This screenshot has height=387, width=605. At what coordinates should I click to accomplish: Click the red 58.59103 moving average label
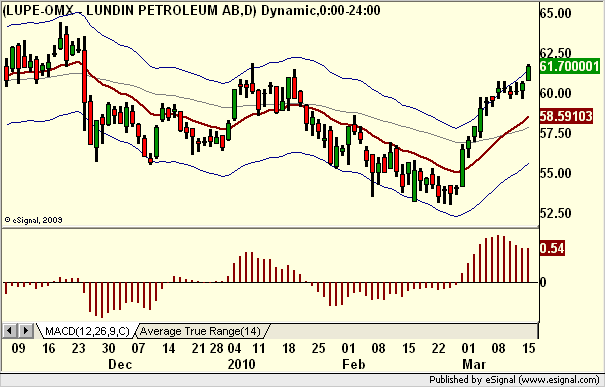pos(566,116)
